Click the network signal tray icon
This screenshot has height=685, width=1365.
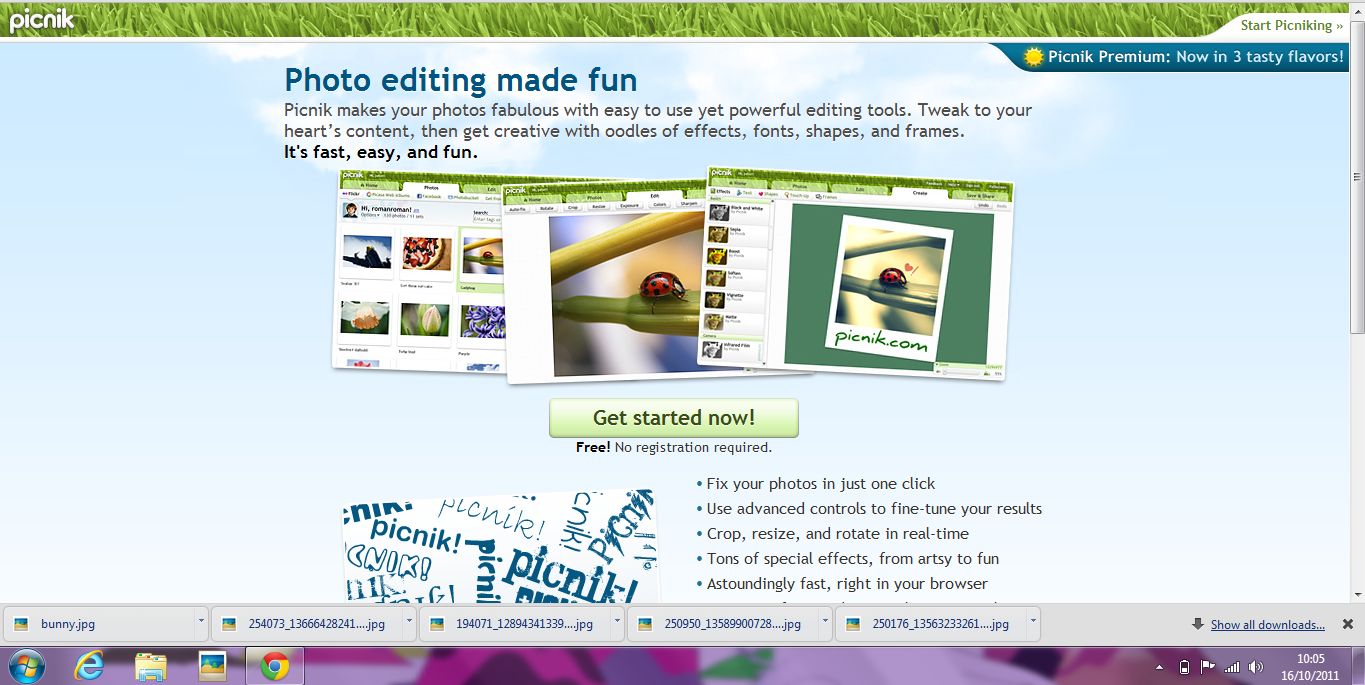point(1232,667)
